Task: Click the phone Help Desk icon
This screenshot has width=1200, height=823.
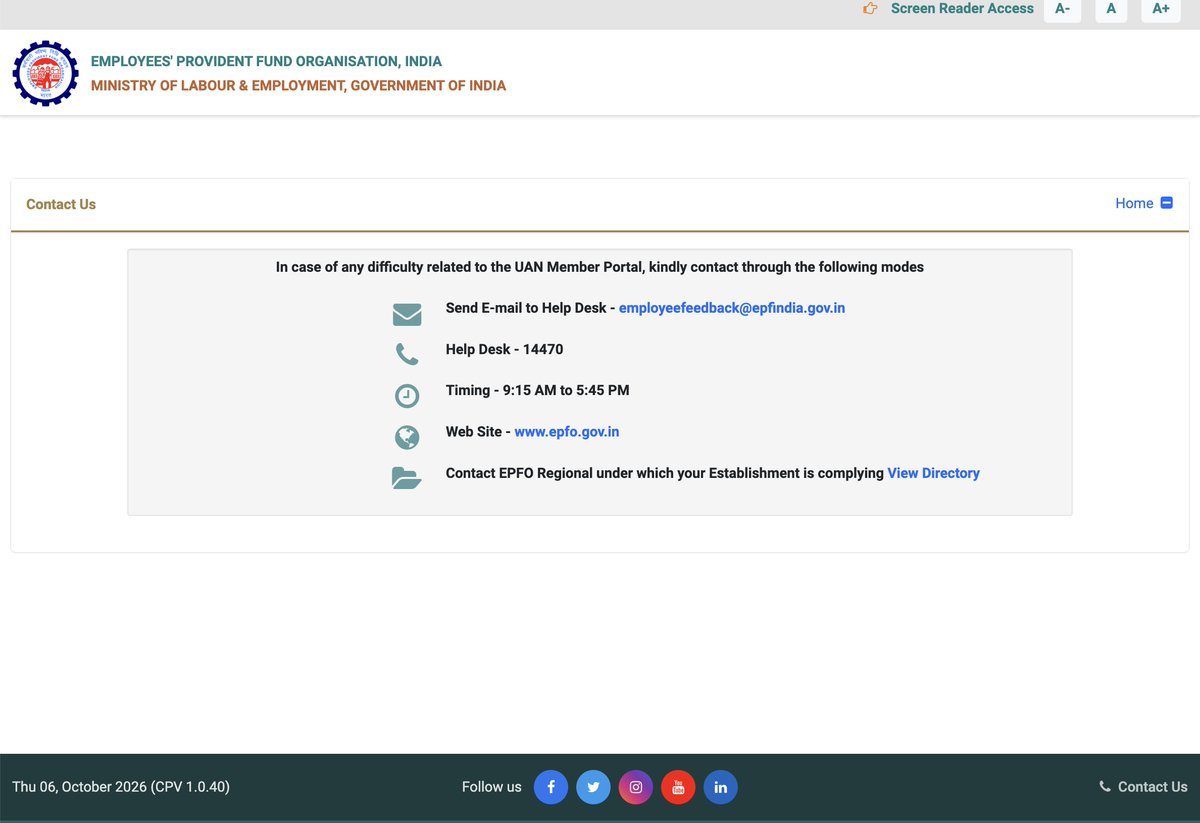Action: 407,354
